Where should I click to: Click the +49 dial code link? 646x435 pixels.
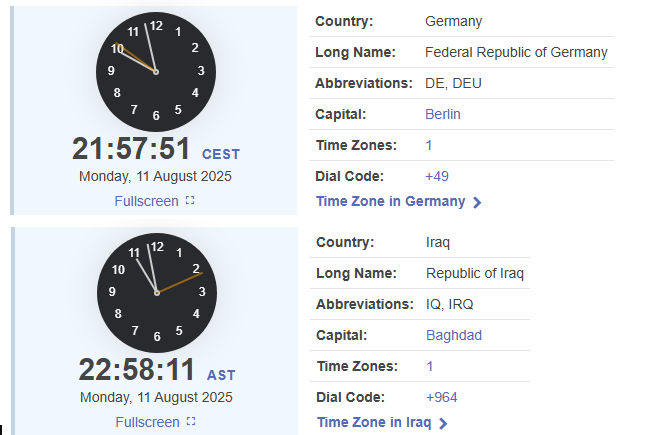437,176
